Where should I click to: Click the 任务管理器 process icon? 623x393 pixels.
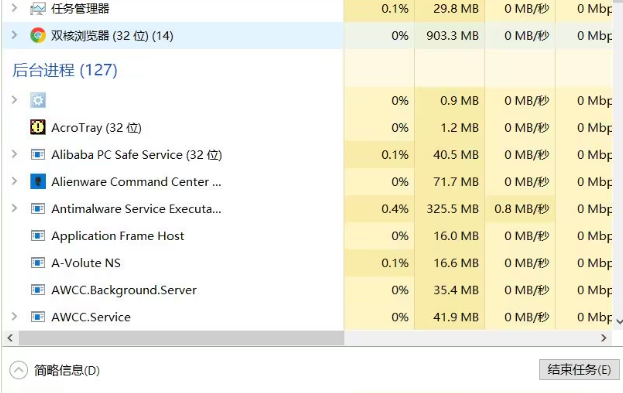(38, 8)
